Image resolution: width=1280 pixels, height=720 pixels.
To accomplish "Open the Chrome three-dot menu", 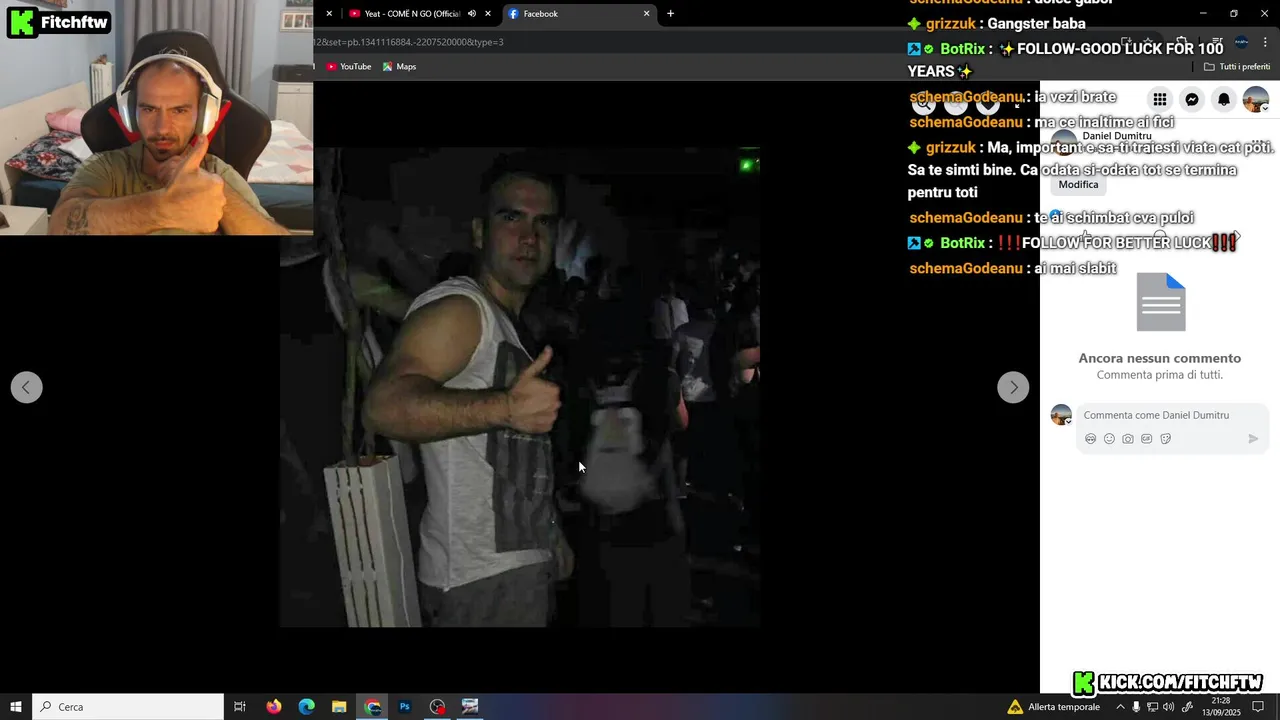I will tap(1265, 43).
